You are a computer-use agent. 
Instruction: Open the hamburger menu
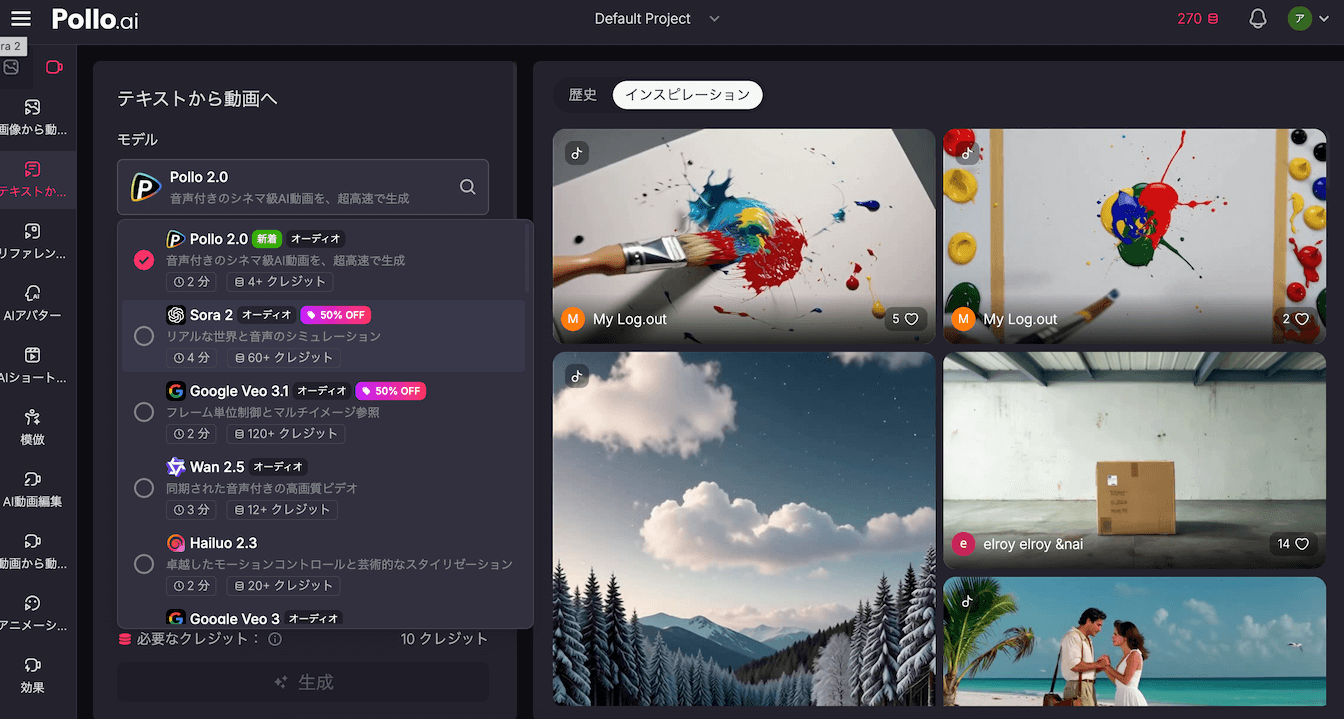pos(21,19)
